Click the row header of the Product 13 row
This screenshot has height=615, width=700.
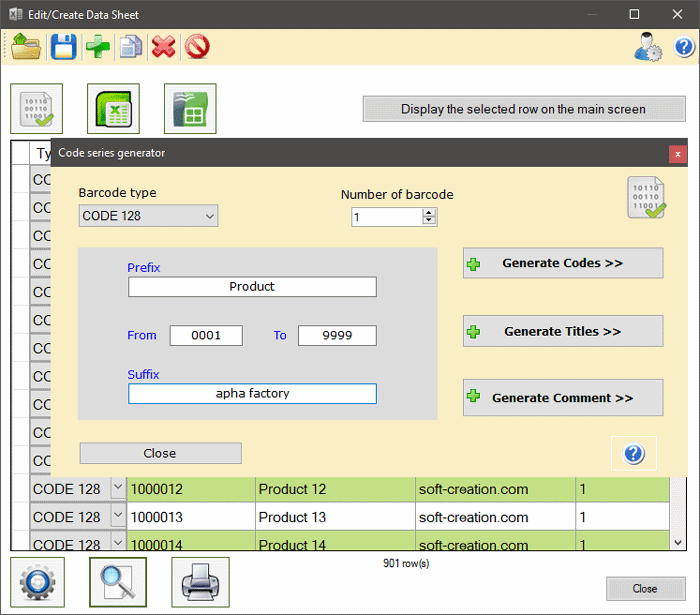pyautogui.click(x=21, y=517)
